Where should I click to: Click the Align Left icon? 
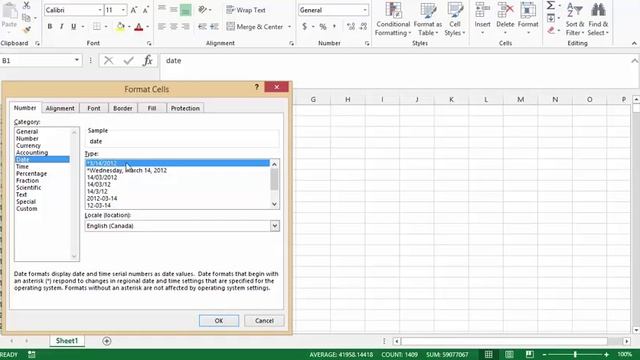pyautogui.click(x=162, y=27)
